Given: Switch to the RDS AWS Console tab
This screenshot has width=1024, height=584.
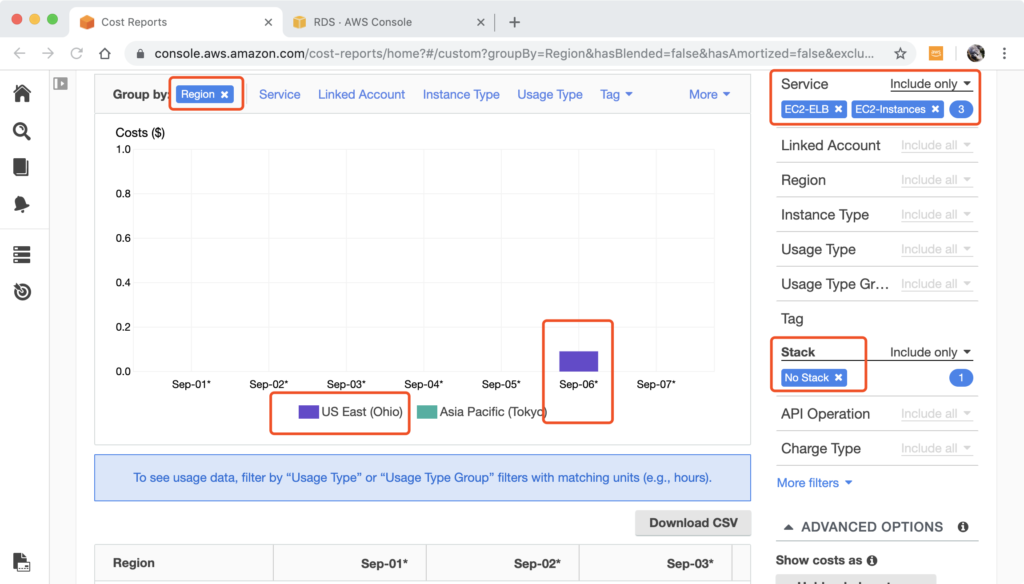Looking at the screenshot, I should click(389, 22).
